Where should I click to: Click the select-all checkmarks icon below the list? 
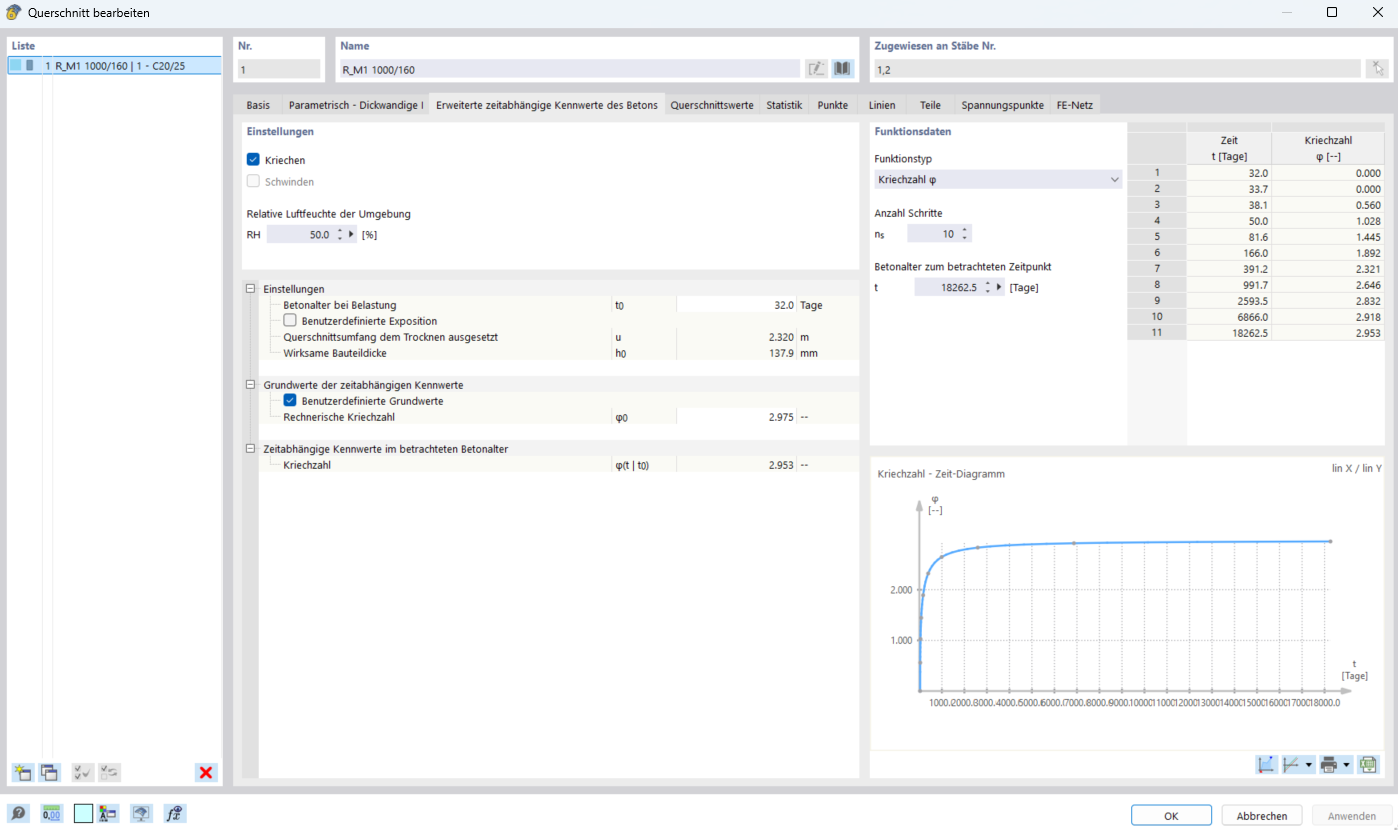pyautogui.click(x=83, y=772)
